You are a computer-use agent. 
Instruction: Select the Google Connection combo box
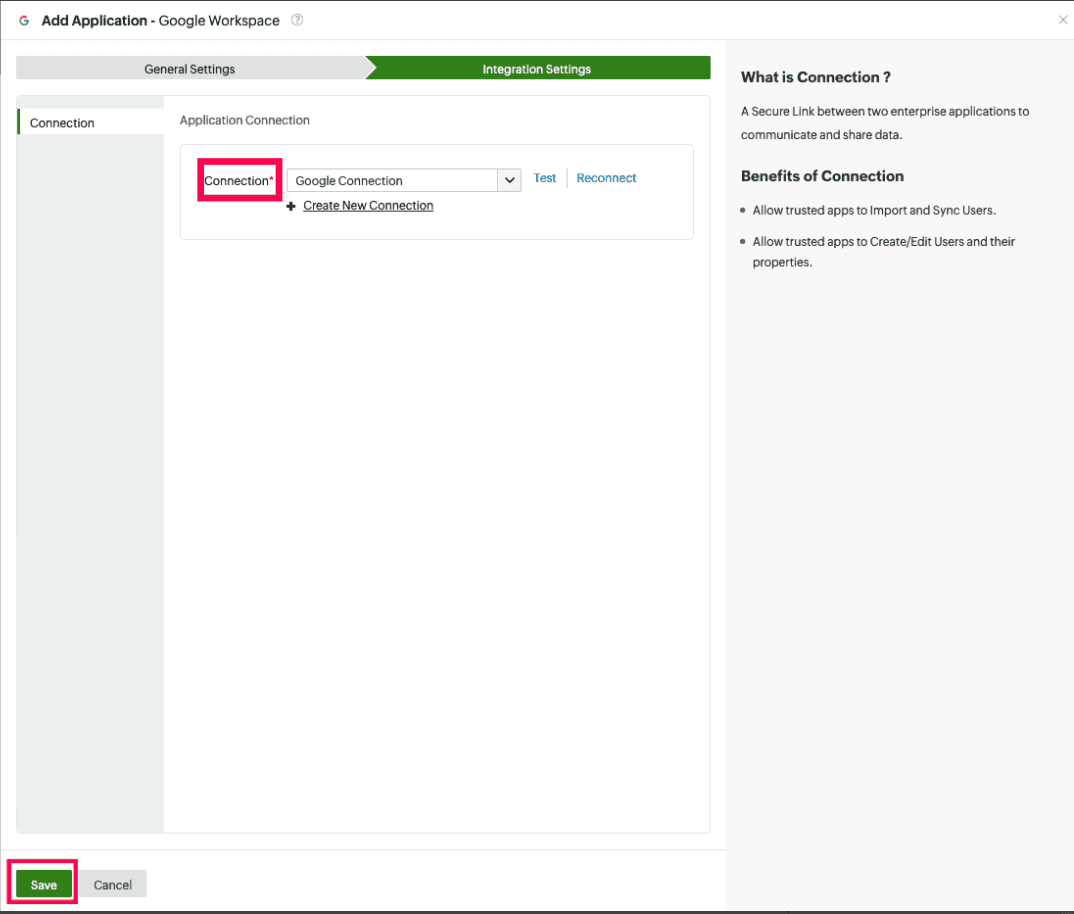point(403,180)
